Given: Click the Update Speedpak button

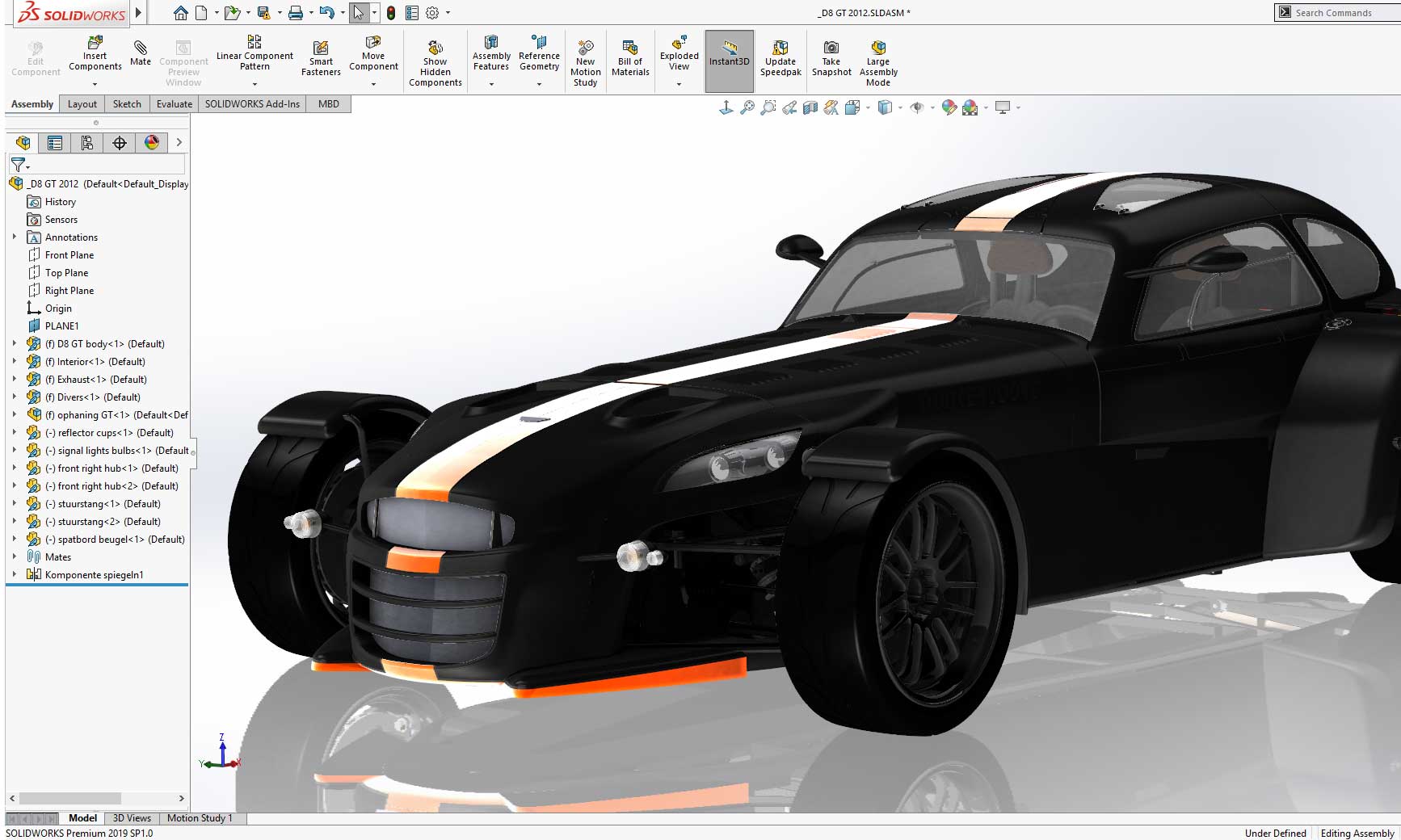Looking at the screenshot, I should pyautogui.click(x=780, y=57).
